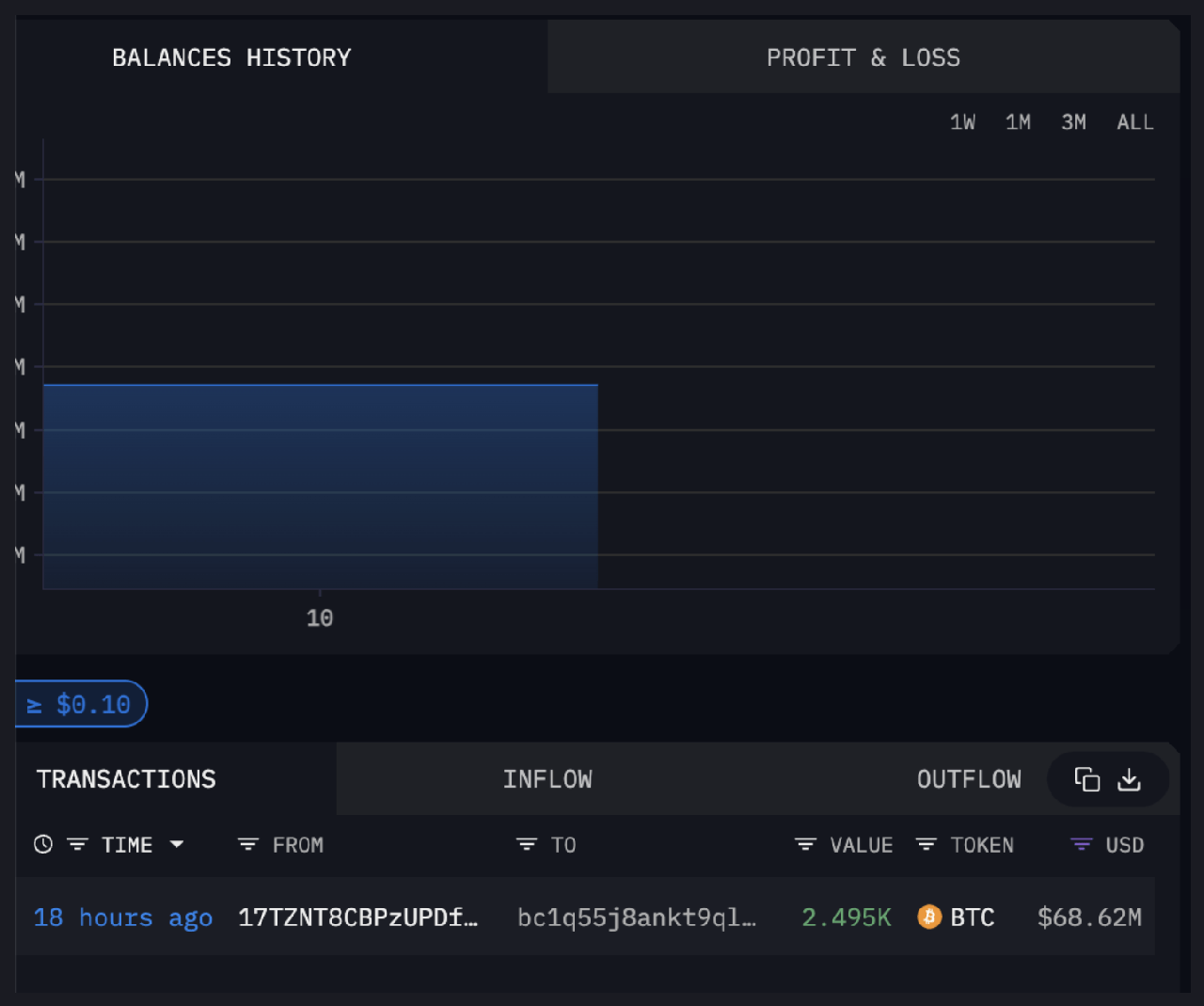
Task: Open the VALUE column filter icon
Action: click(x=805, y=845)
